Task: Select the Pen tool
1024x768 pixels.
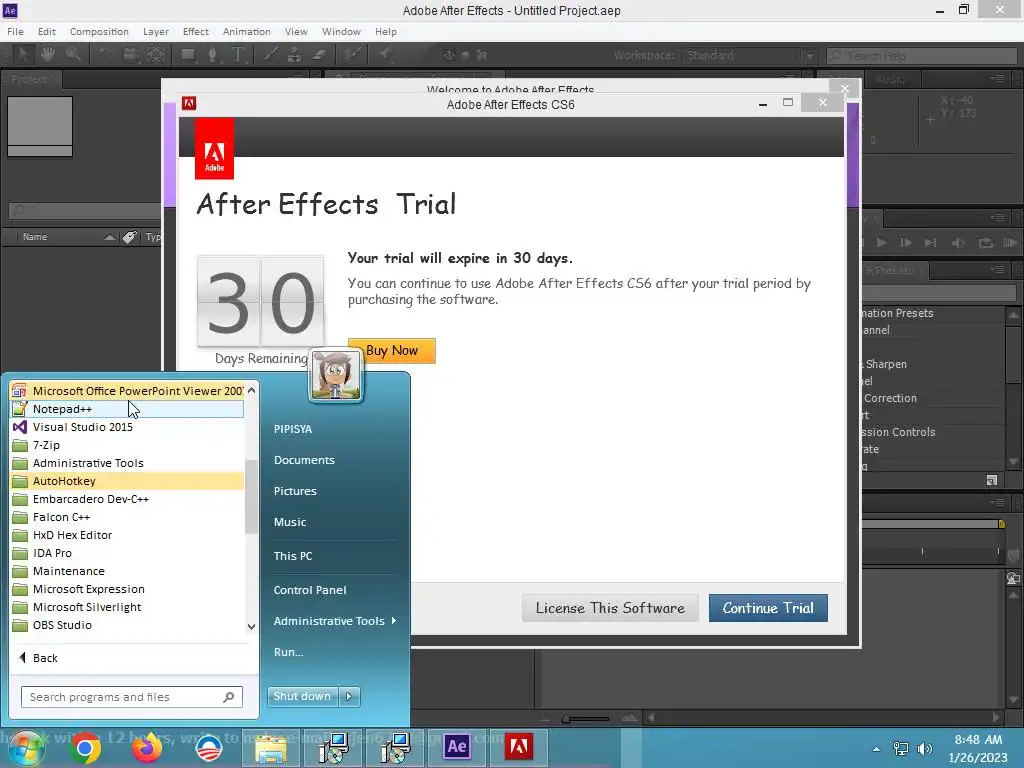Action: [x=213, y=55]
